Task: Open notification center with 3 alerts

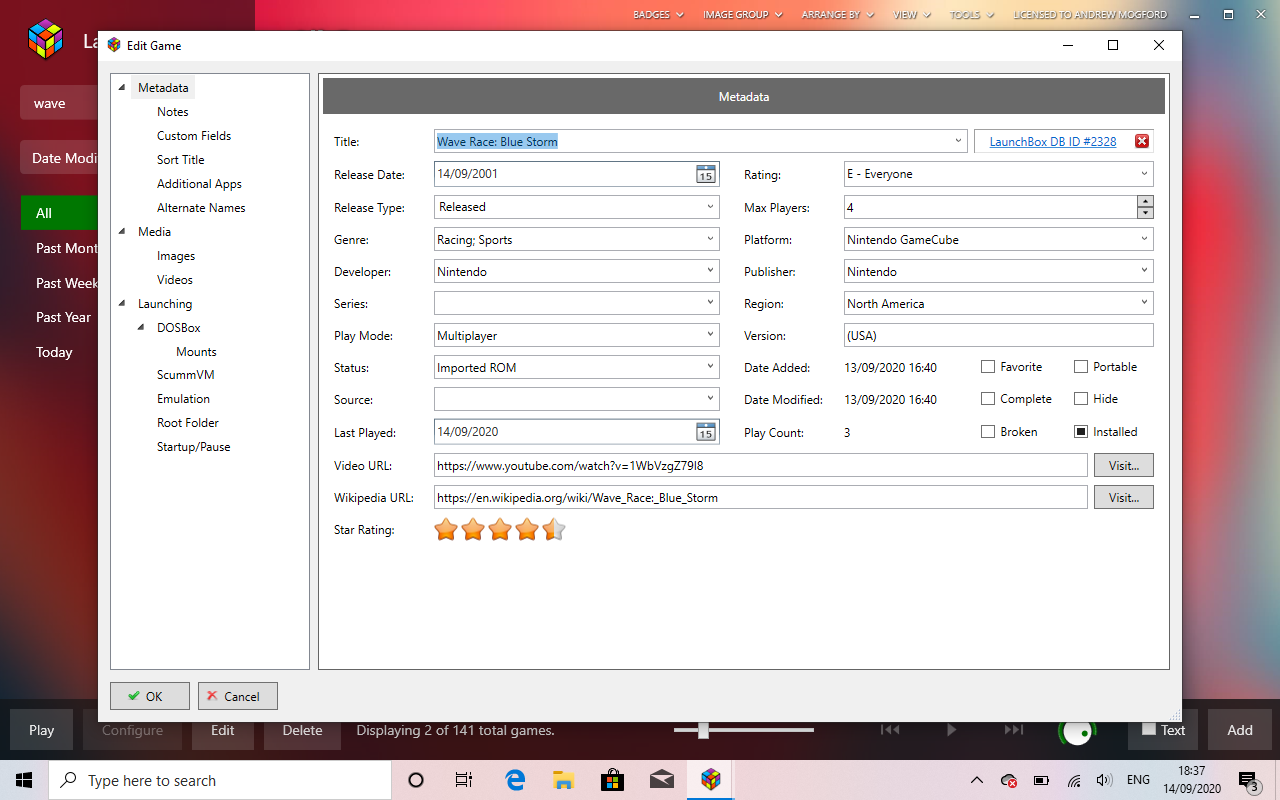Action: [x=1248, y=780]
